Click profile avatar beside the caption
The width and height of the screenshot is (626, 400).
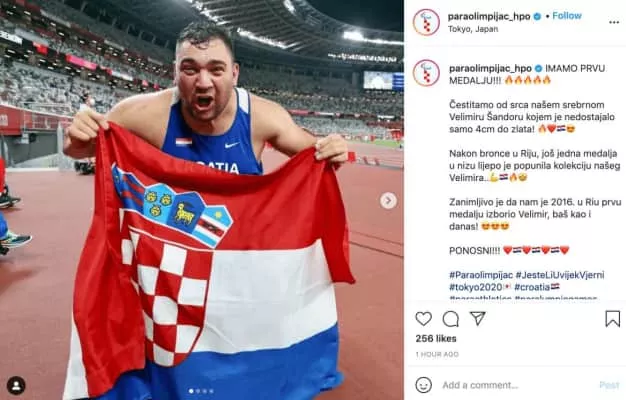coord(426,73)
